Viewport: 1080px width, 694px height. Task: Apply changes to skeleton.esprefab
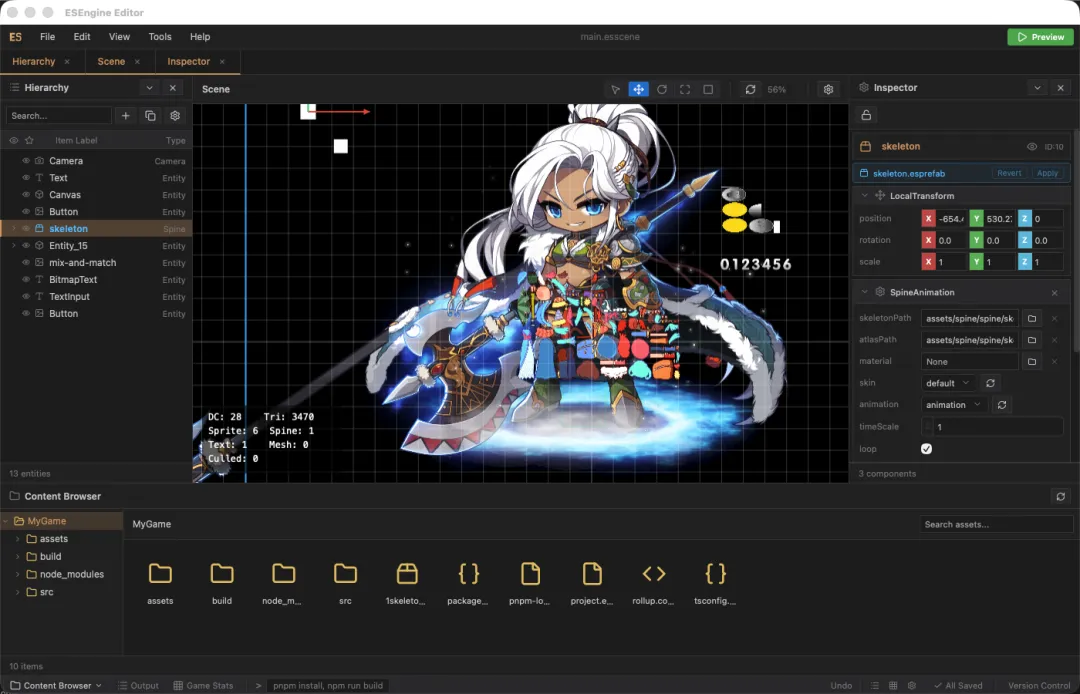pyautogui.click(x=1048, y=174)
